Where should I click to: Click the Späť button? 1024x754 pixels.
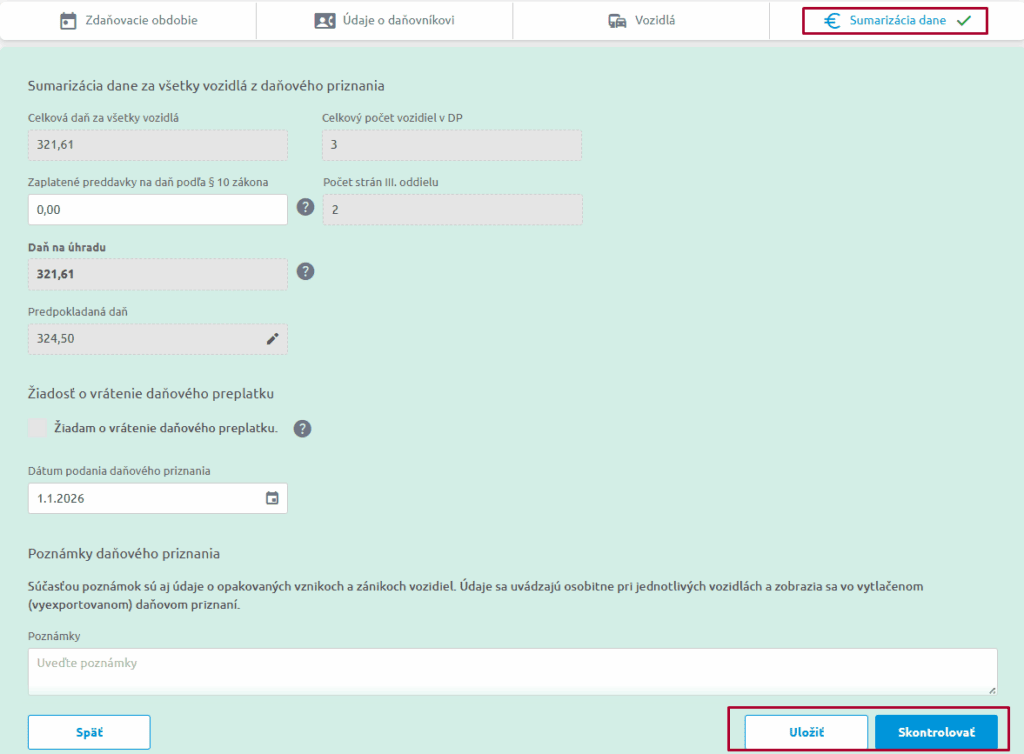pos(89,732)
